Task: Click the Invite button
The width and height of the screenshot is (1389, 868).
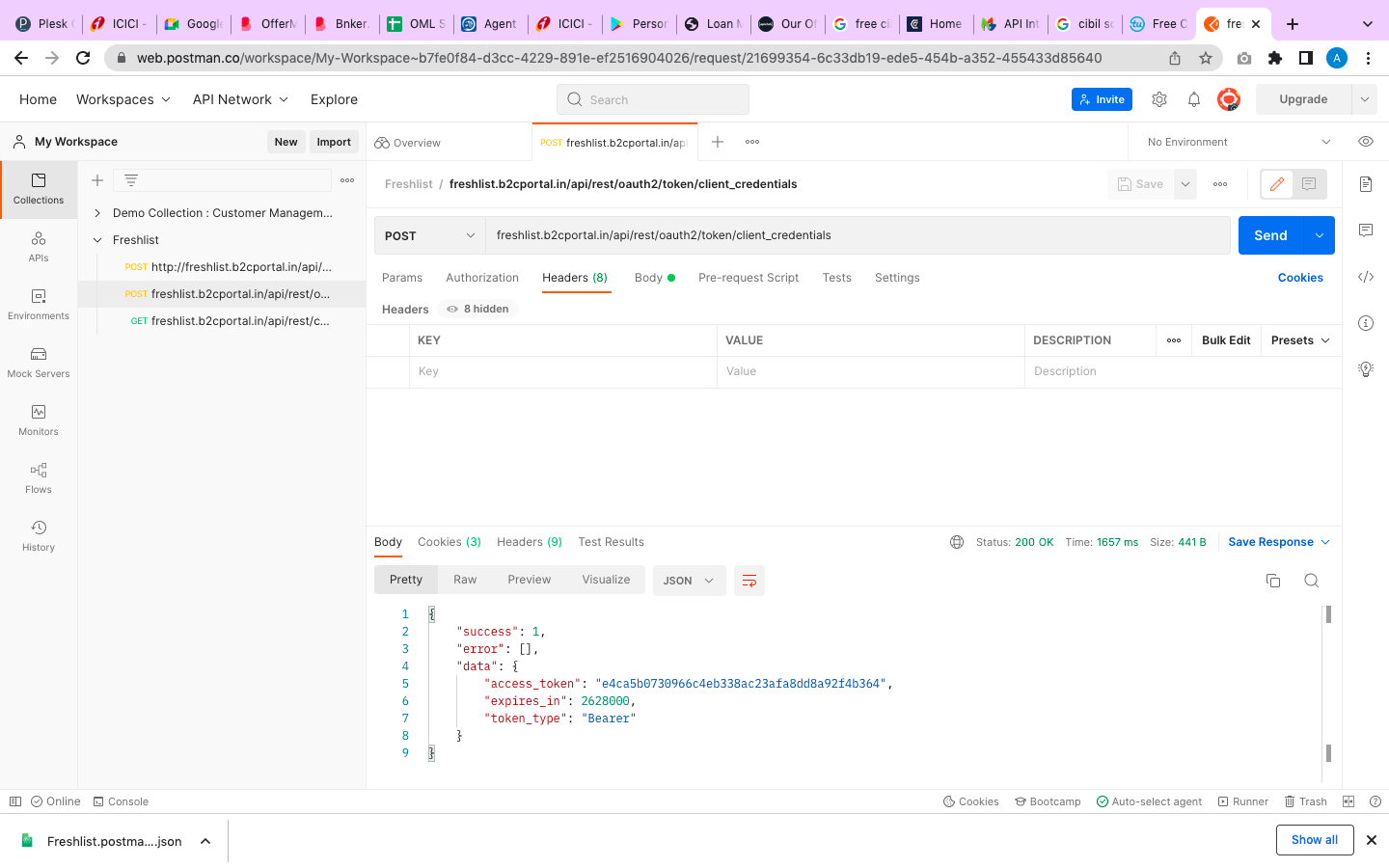Action: (x=1102, y=99)
